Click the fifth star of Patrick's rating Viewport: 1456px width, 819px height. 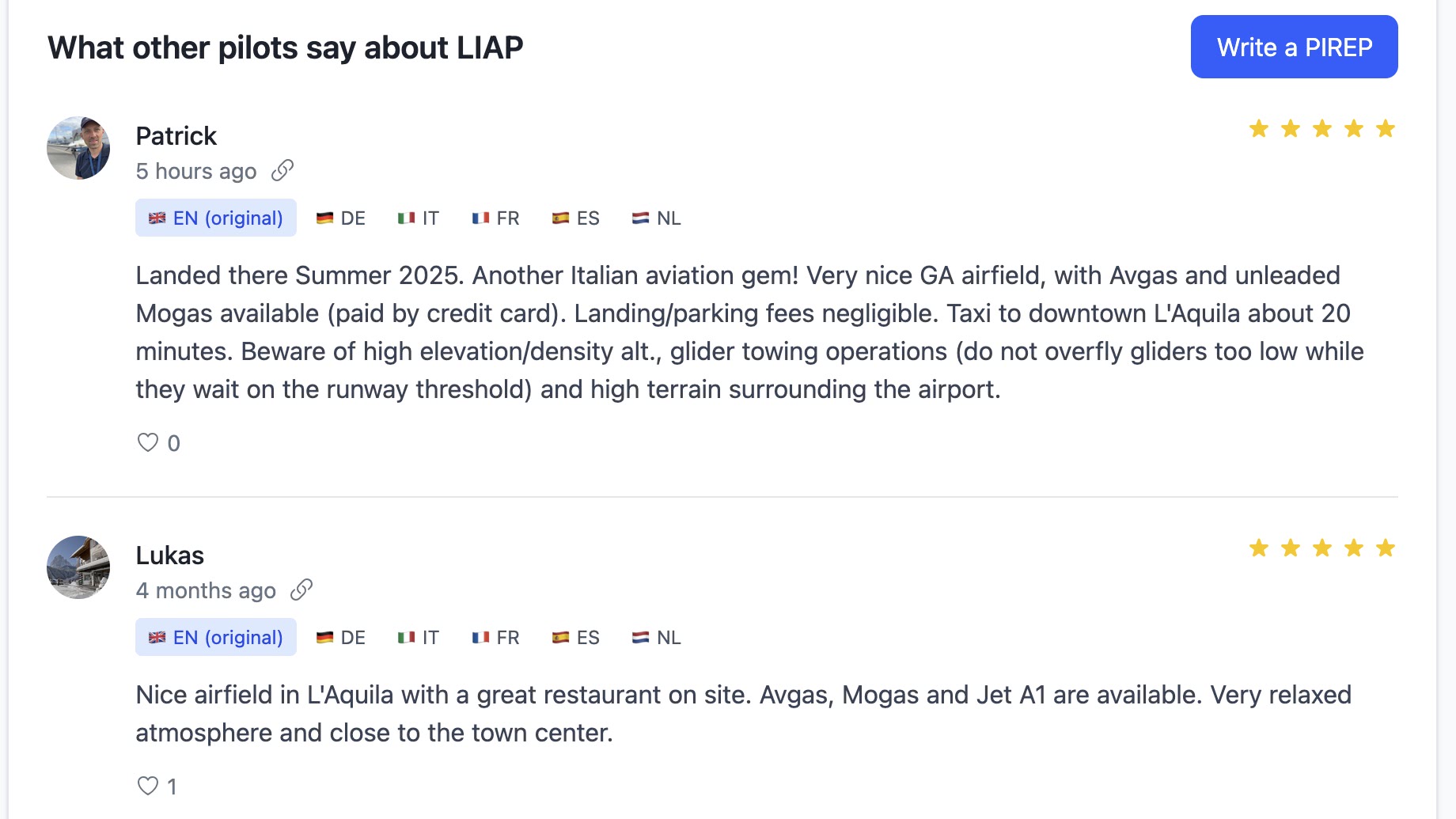[x=1385, y=128]
